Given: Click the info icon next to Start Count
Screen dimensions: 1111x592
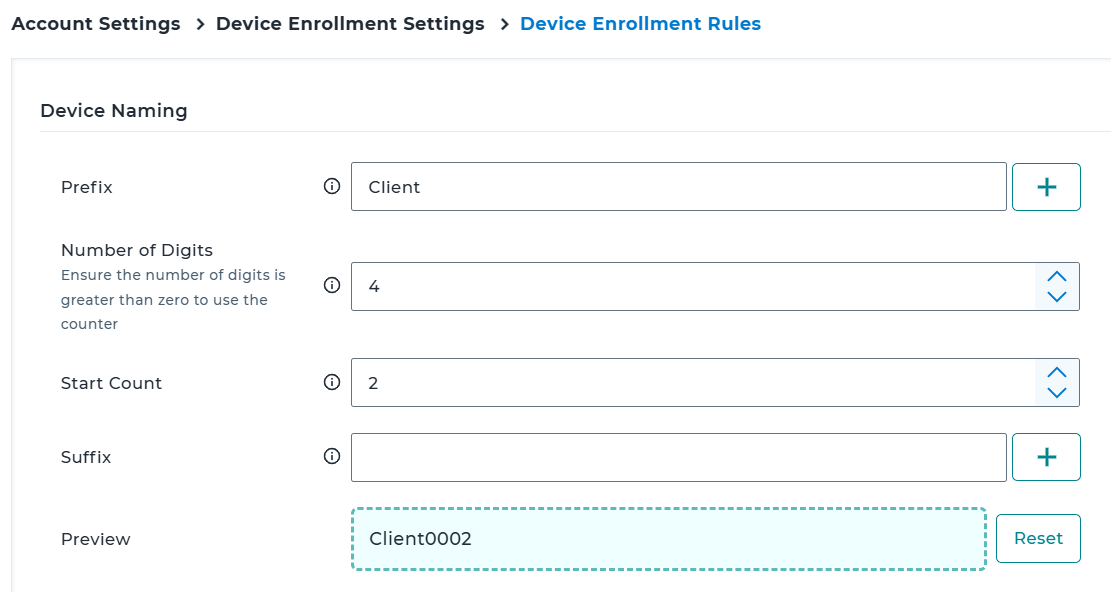Looking at the screenshot, I should pyautogui.click(x=332, y=383).
